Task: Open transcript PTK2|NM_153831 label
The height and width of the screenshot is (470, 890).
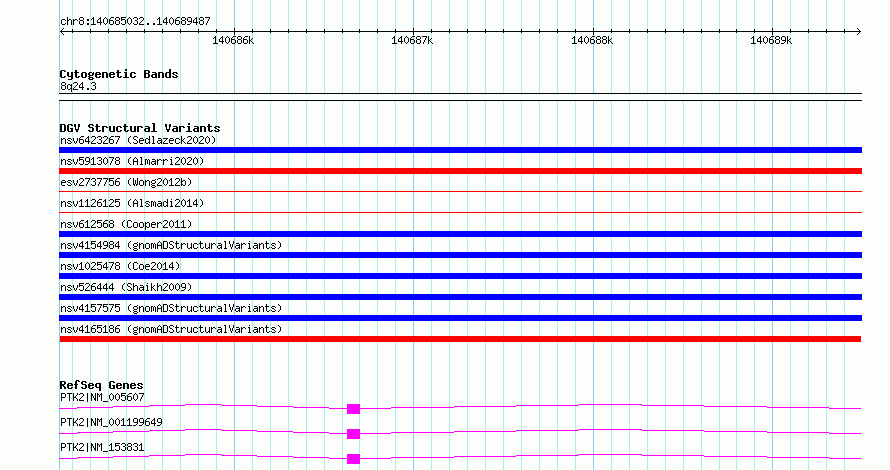Action: (102, 447)
